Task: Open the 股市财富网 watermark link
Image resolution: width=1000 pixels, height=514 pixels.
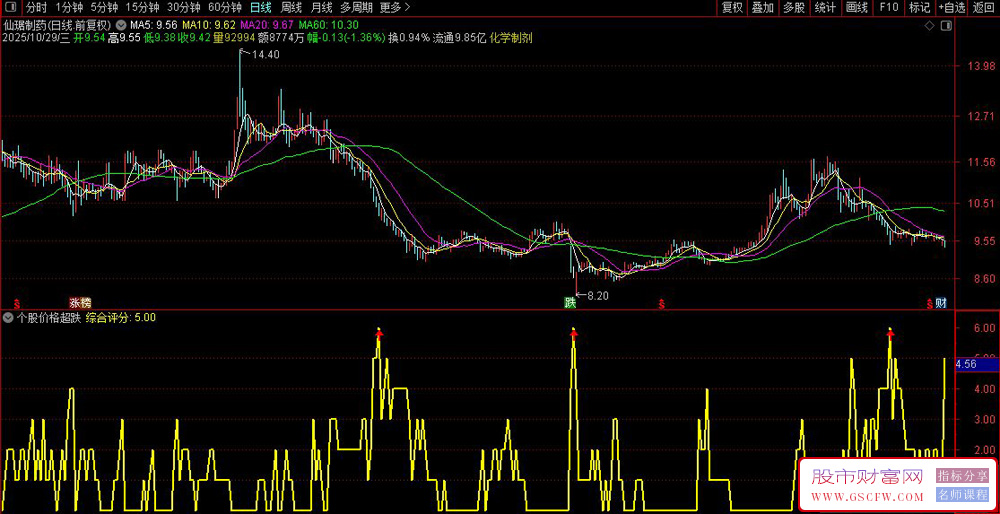Action: (866, 478)
